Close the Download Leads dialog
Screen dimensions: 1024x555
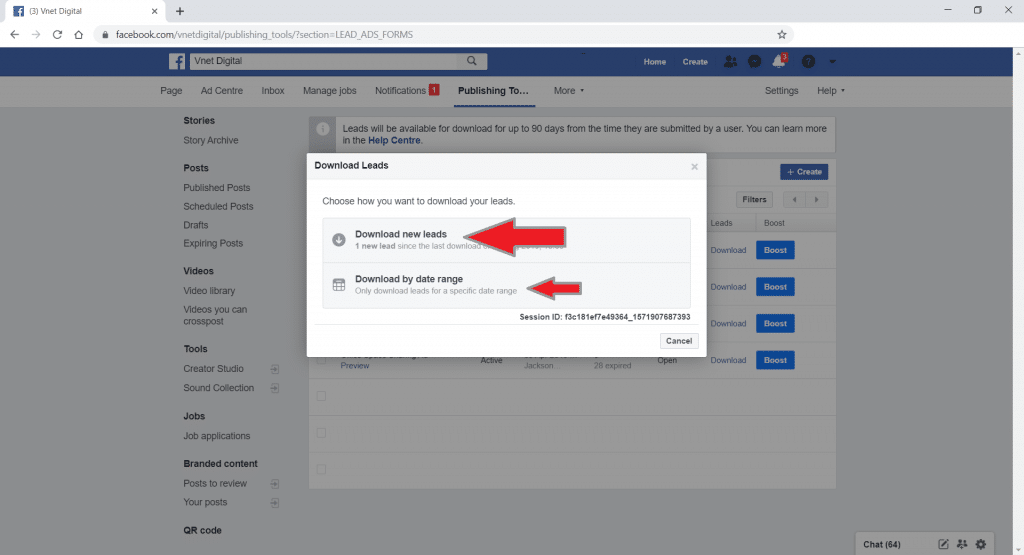694,166
